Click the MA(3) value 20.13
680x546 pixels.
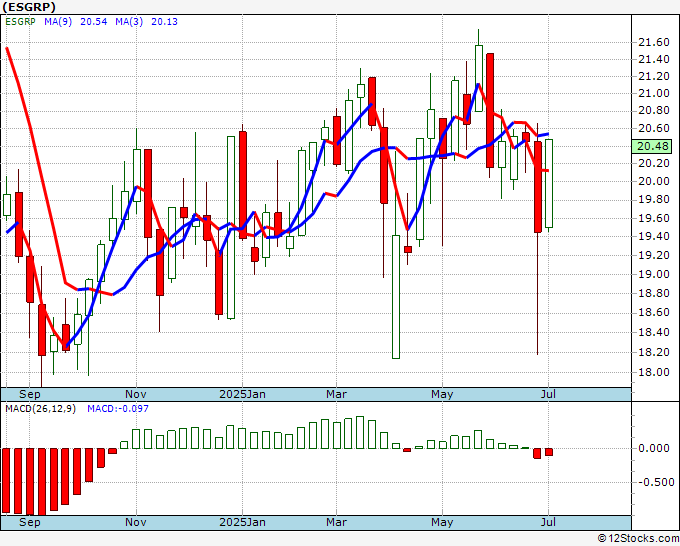pyautogui.click(x=164, y=22)
